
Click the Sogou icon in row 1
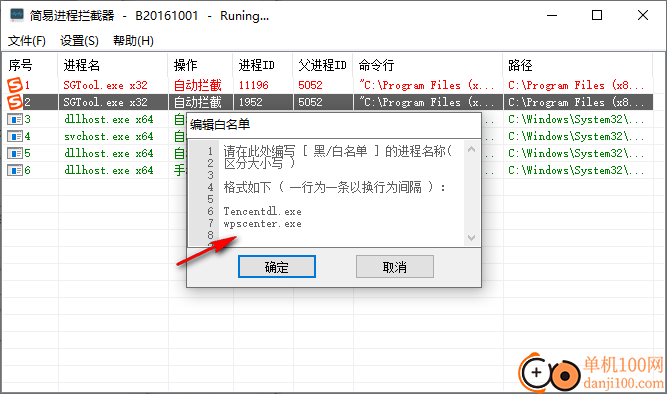[15, 85]
